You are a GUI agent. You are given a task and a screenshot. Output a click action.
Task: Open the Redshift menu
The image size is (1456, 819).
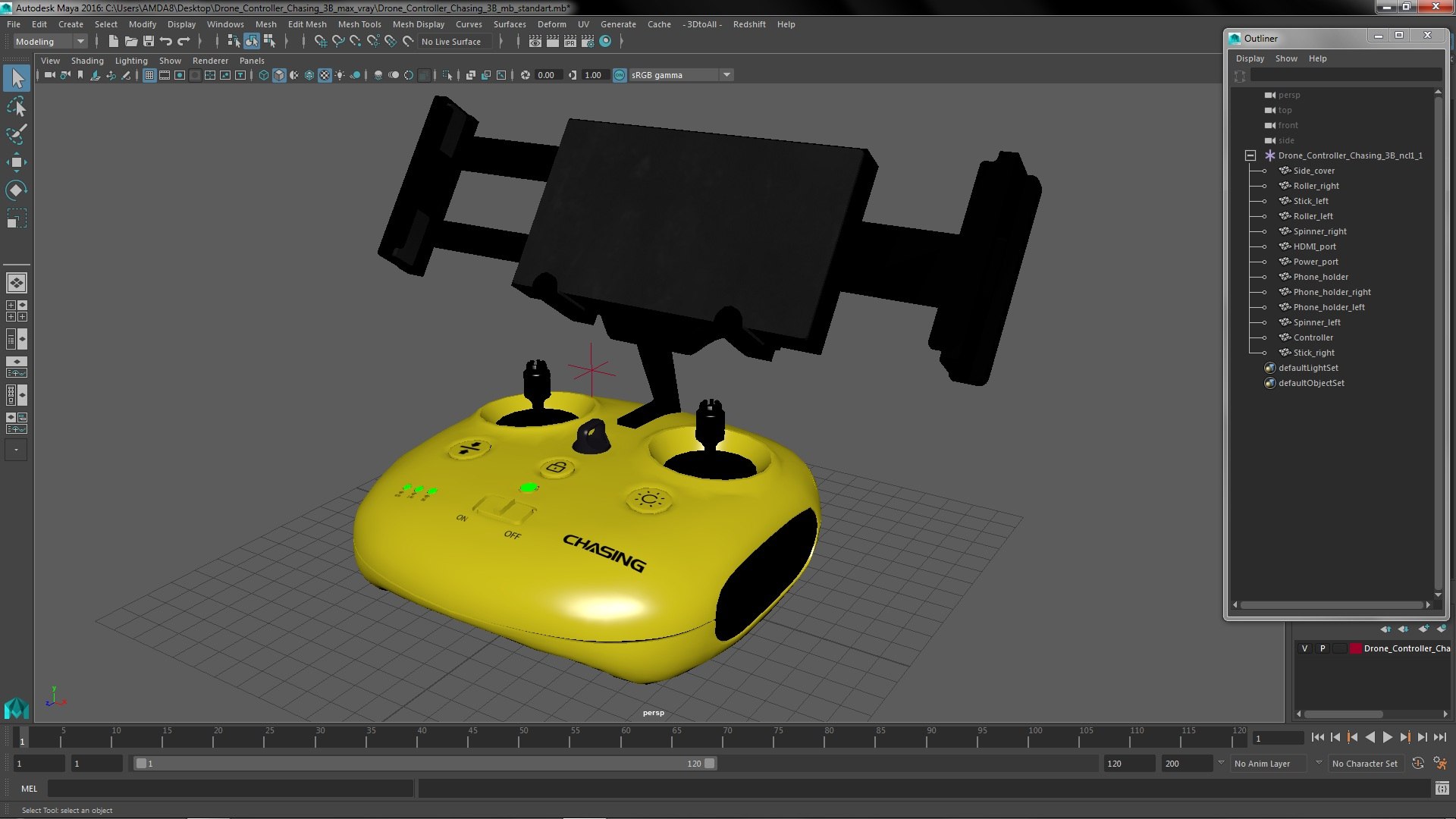(749, 24)
